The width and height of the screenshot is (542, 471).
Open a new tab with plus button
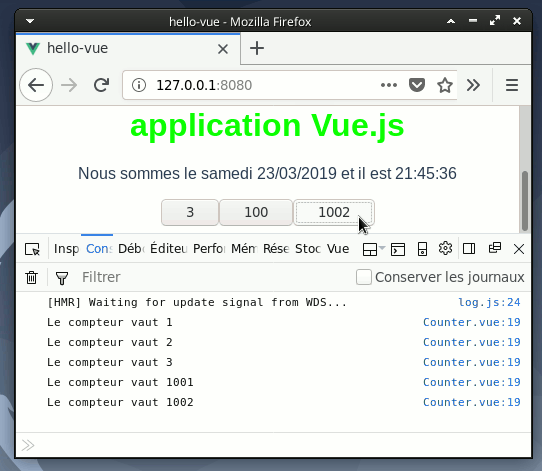(x=257, y=48)
